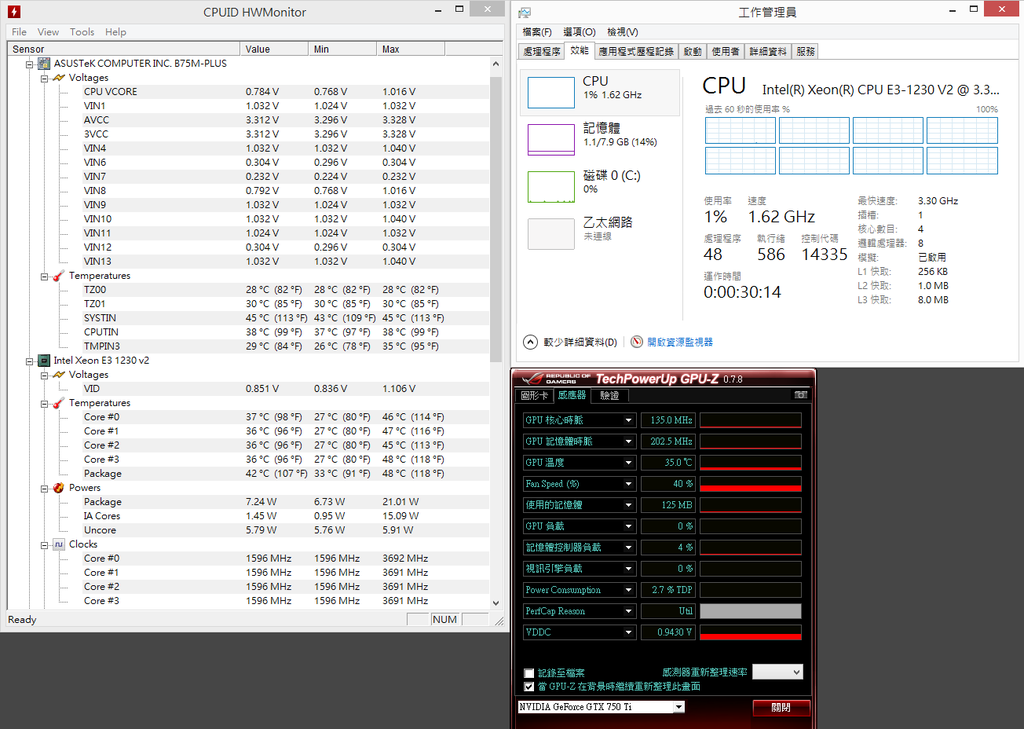Image resolution: width=1024 pixels, height=729 pixels.
Task: Click the GPU-Z screenshot camera icon
Action: pyautogui.click(x=801, y=395)
